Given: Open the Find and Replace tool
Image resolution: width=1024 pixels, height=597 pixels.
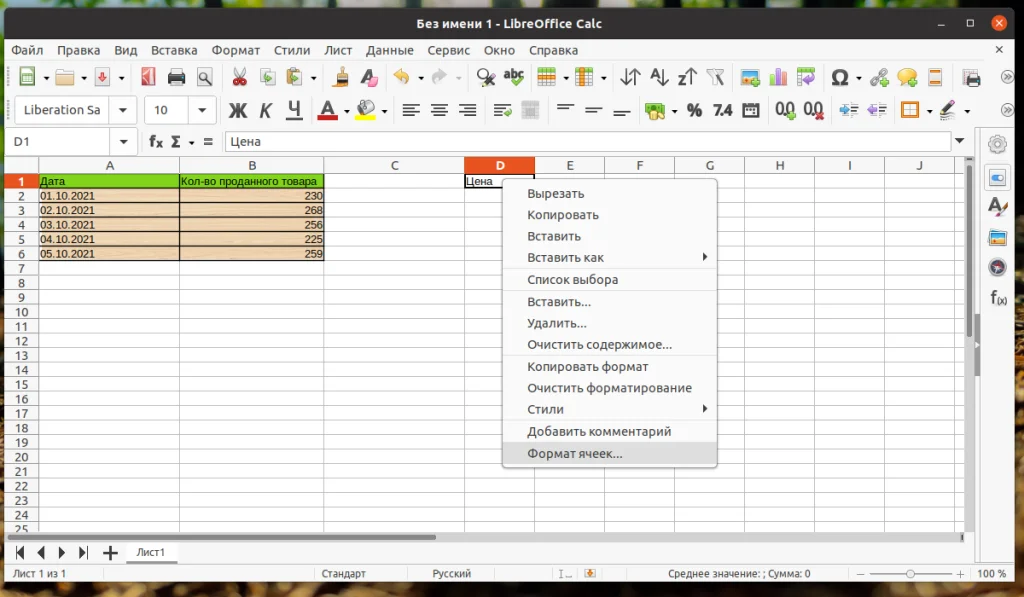Looking at the screenshot, I should point(484,77).
